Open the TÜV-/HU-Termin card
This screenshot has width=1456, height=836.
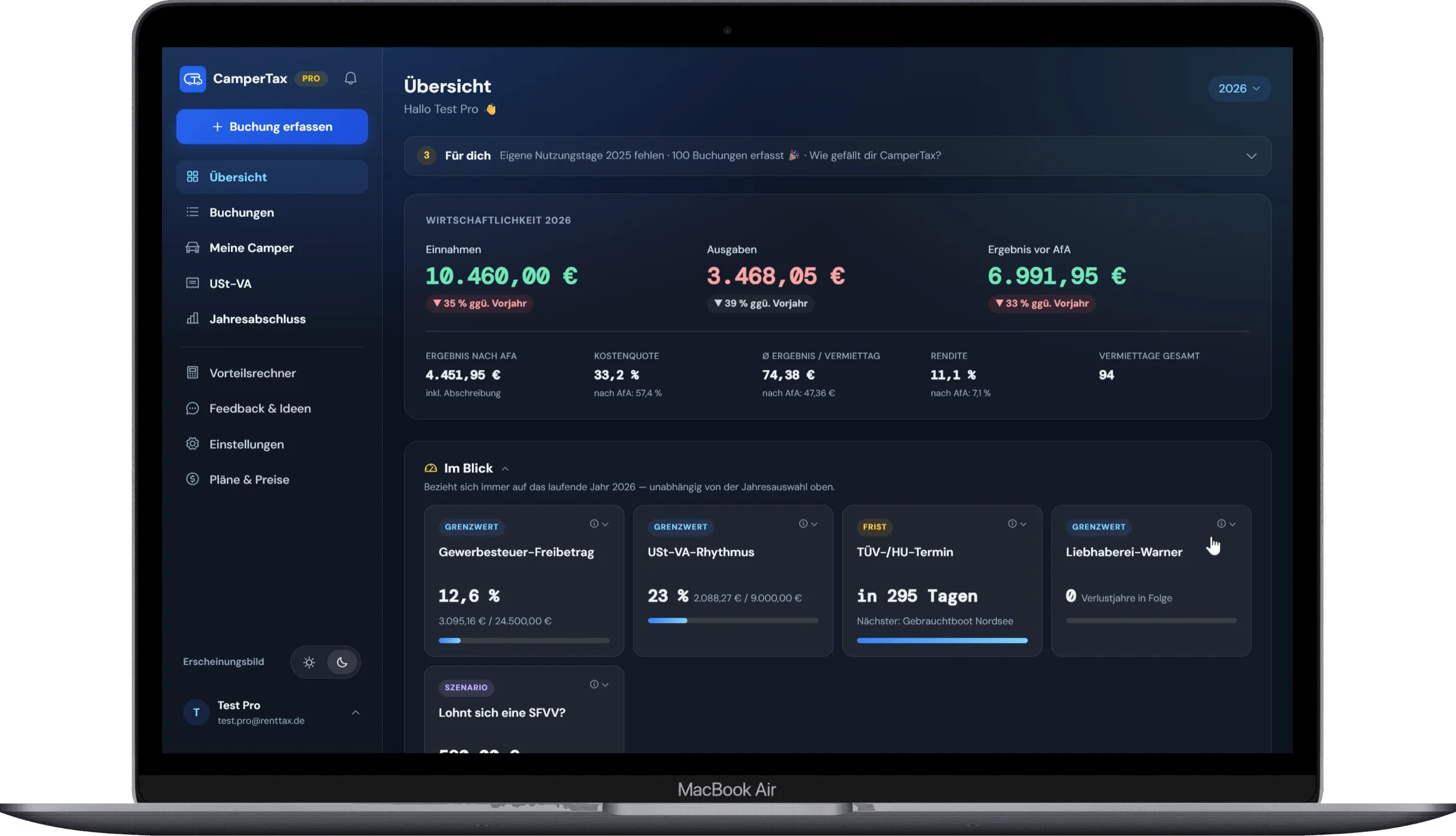[x=942, y=580]
